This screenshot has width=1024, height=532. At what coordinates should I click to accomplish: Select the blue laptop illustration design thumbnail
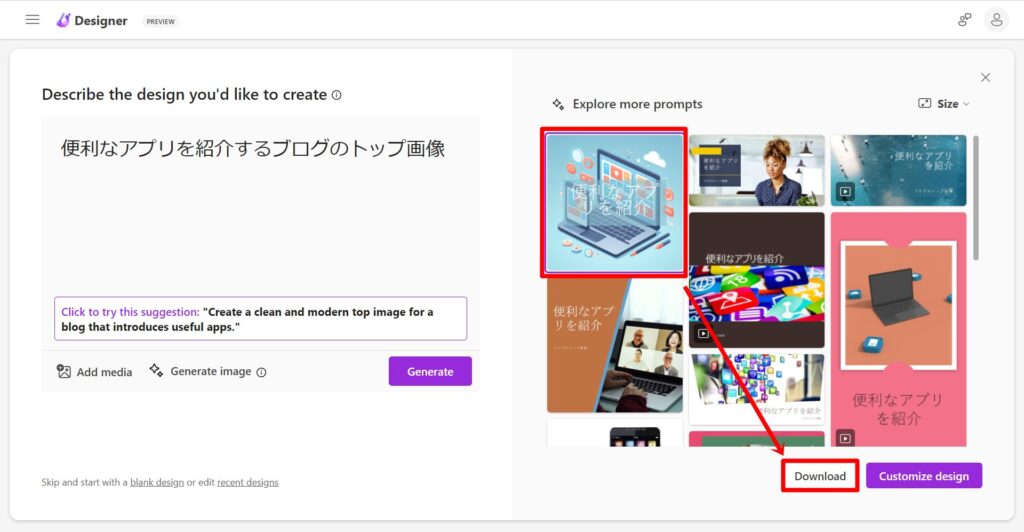point(615,202)
